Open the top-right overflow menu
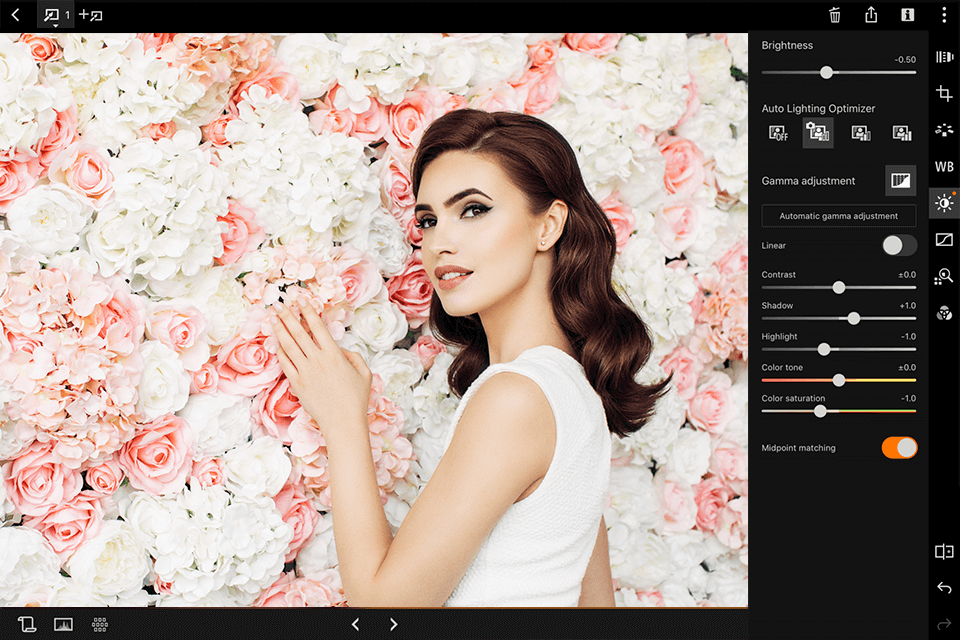The width and height of the screenshot is (960, 640). tap(942, 15)
